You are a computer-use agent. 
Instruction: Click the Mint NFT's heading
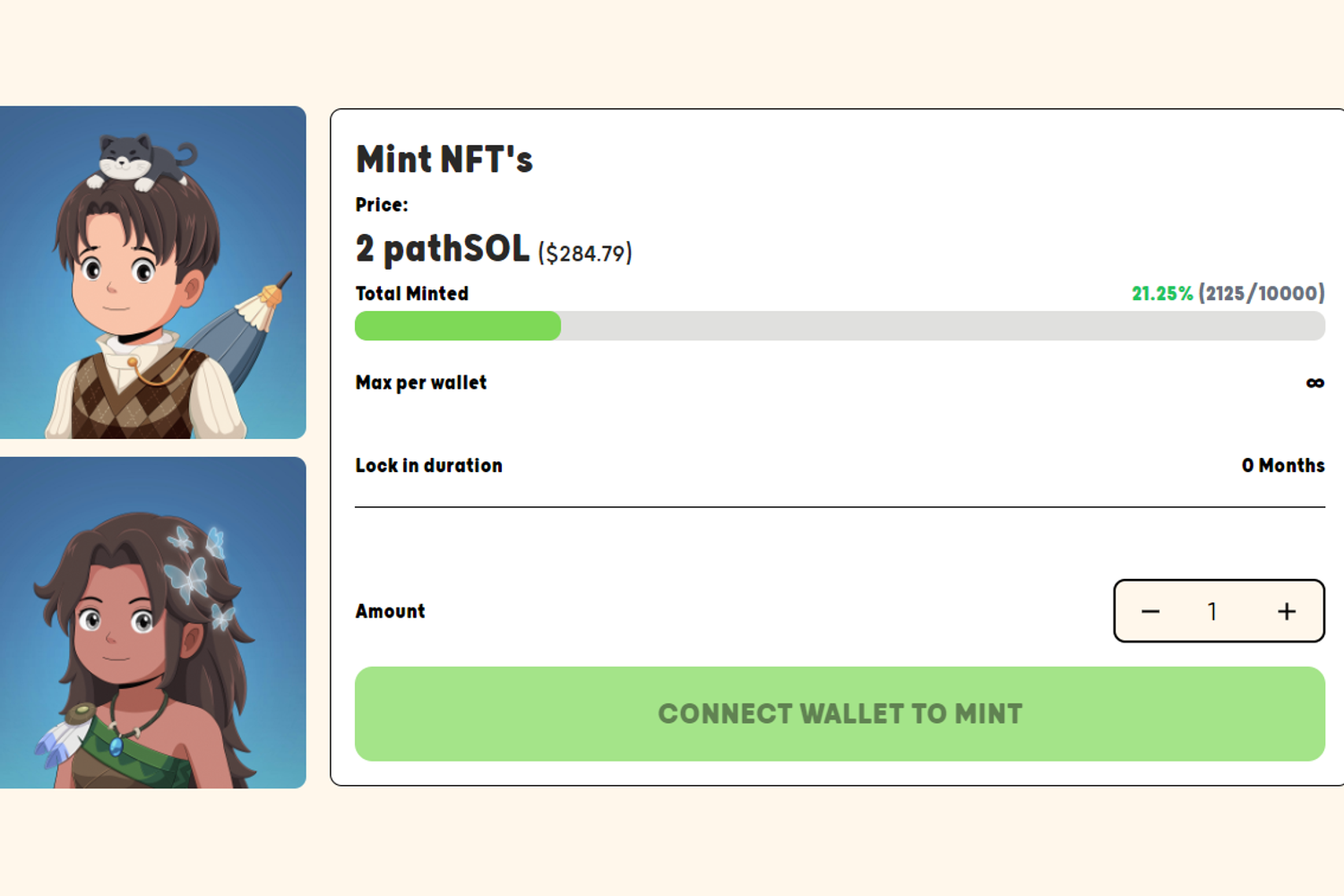pyautogui.click(x=444, y=159)
